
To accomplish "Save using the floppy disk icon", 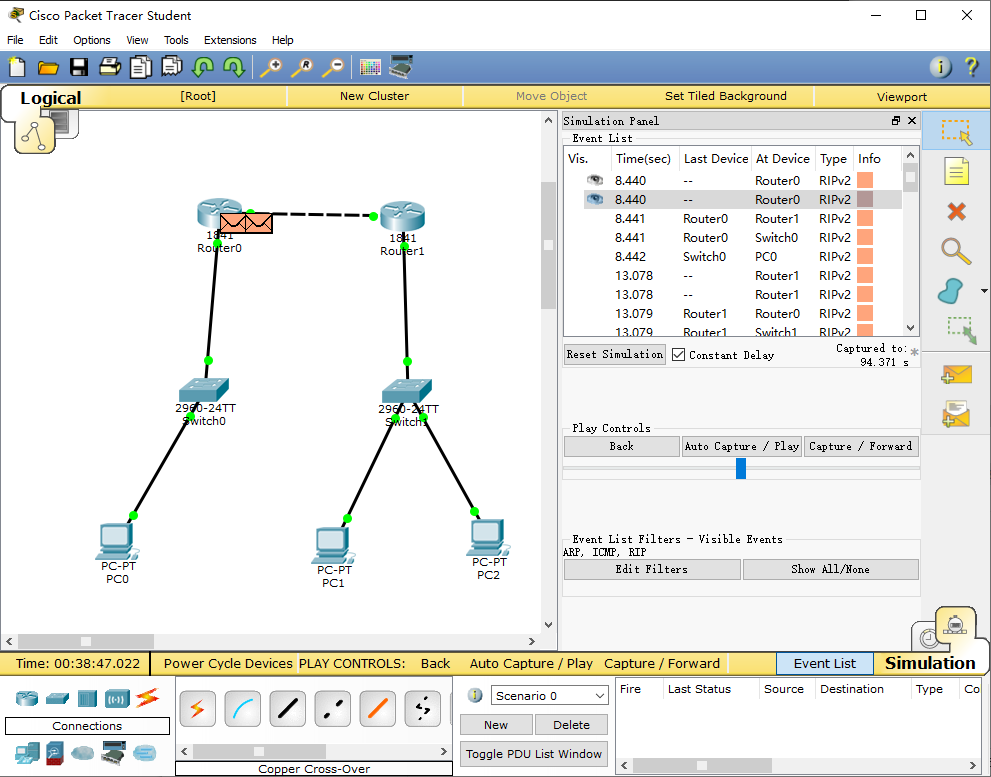I will click(79, 67).
